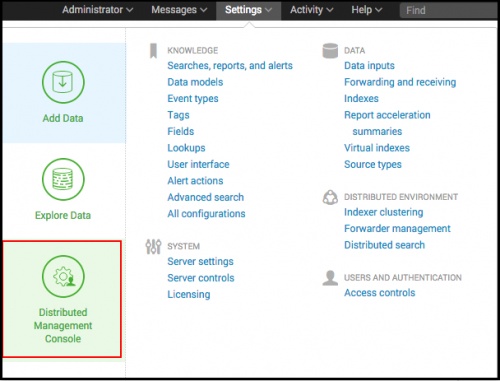Collapse the Settings menu tab
500x381 pixels.
click(x=248, y=10)
